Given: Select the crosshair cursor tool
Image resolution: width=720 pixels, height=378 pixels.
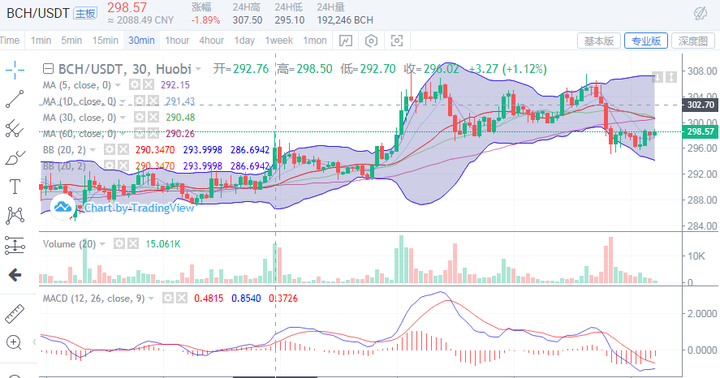Looking at the screenshot, I should tap(15, 70).
